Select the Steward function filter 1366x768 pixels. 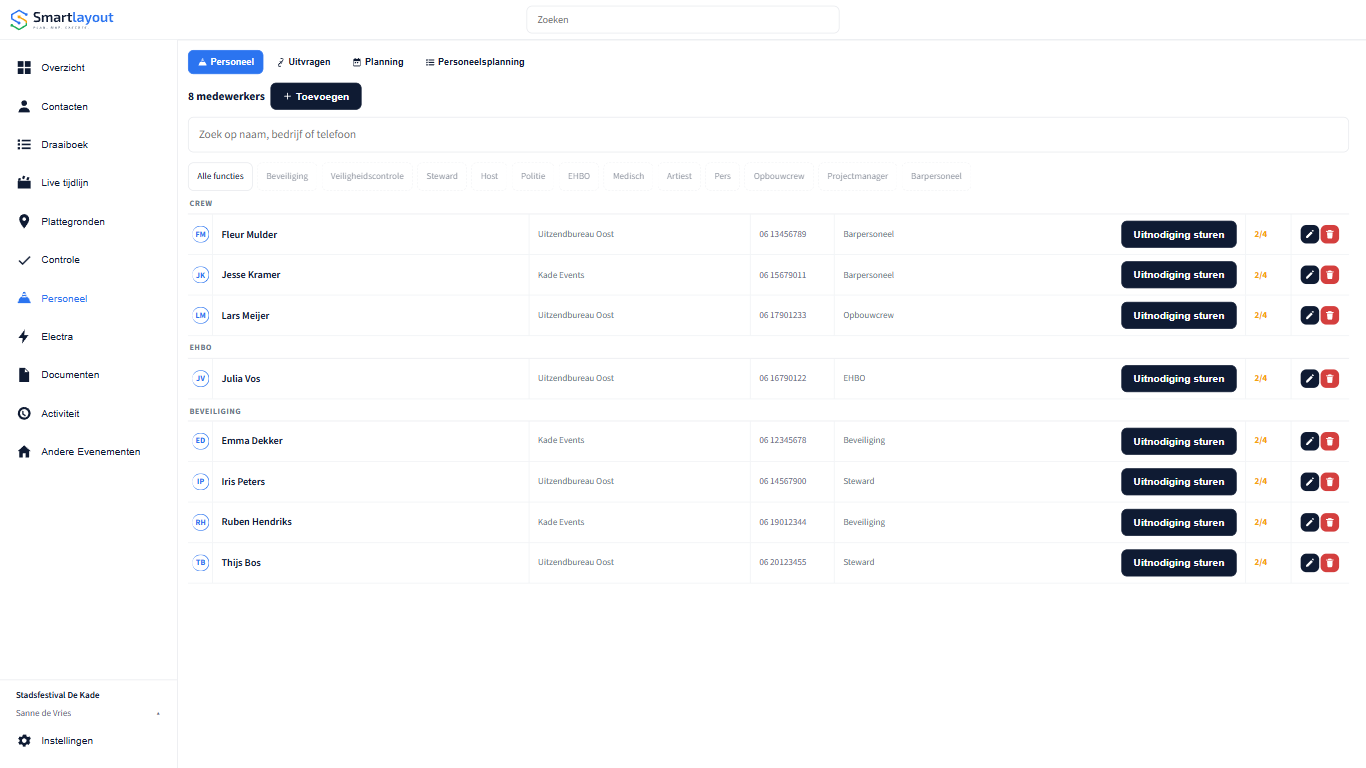[x=442, y=176]
